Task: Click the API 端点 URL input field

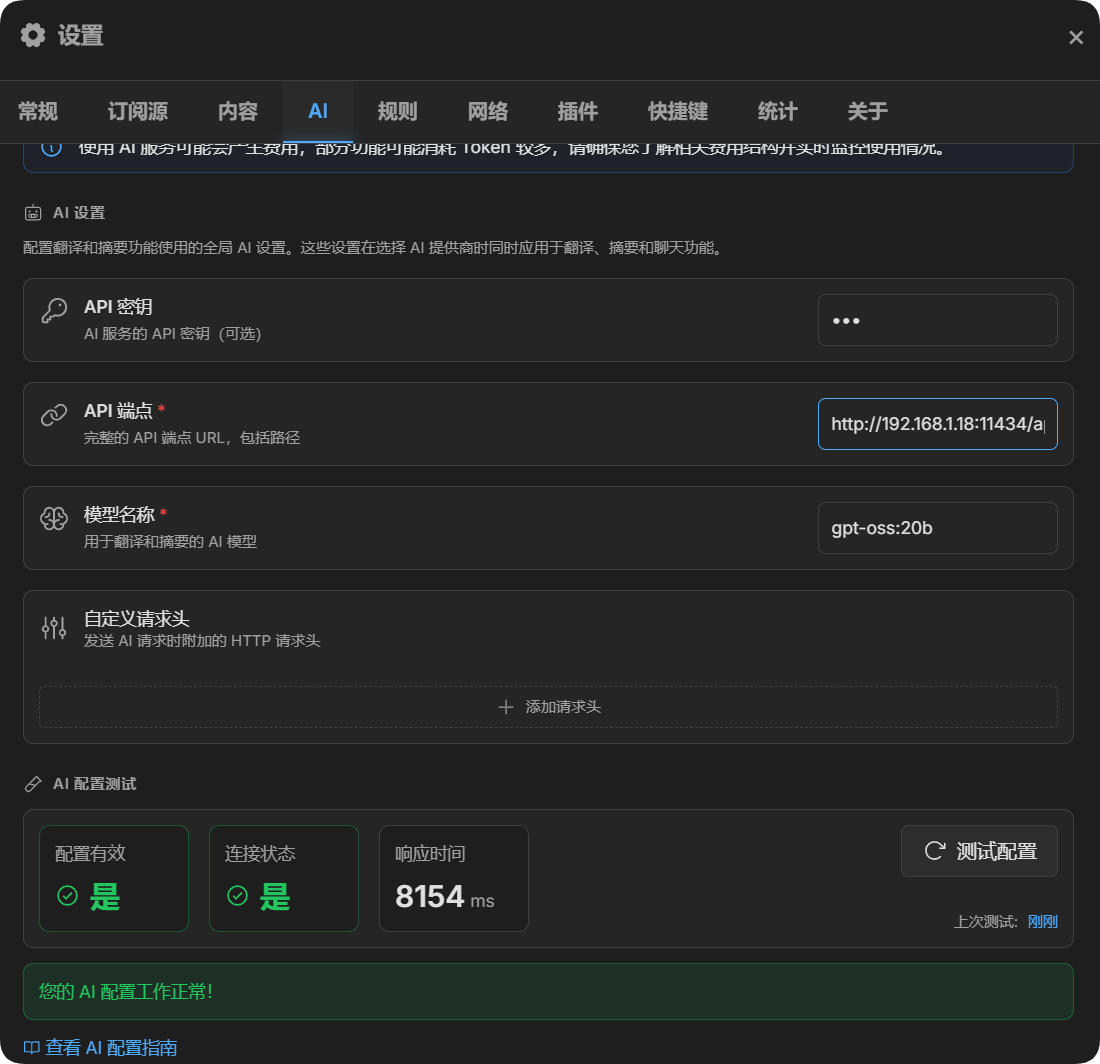Action: 937,423
